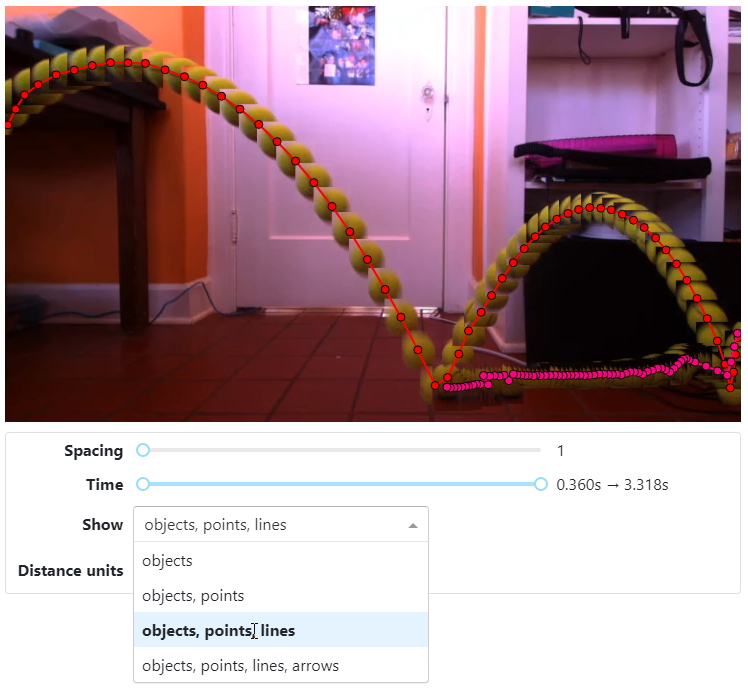The width and height of the screenshot is (748, 696).
Task: Click the Spacing label
Action: (93, 451)
